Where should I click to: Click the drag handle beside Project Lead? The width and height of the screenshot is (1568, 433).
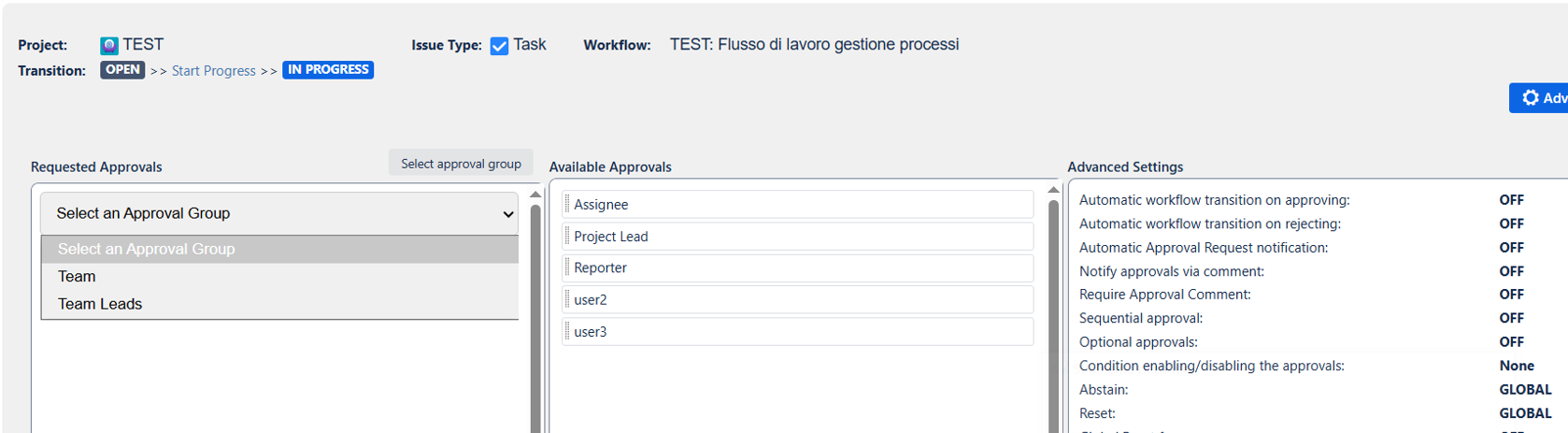point(567,236)
